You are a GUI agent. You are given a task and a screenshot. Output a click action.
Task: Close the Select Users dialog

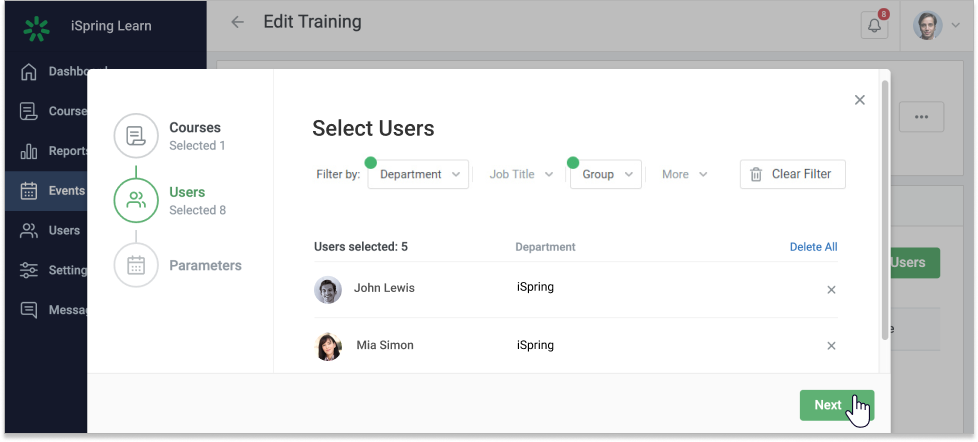pos(859,100)
